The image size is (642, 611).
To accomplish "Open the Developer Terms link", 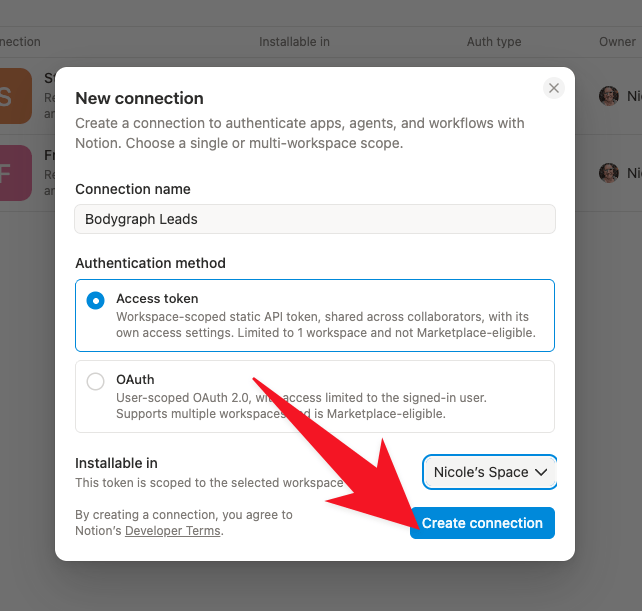I will tap(172, 531).
